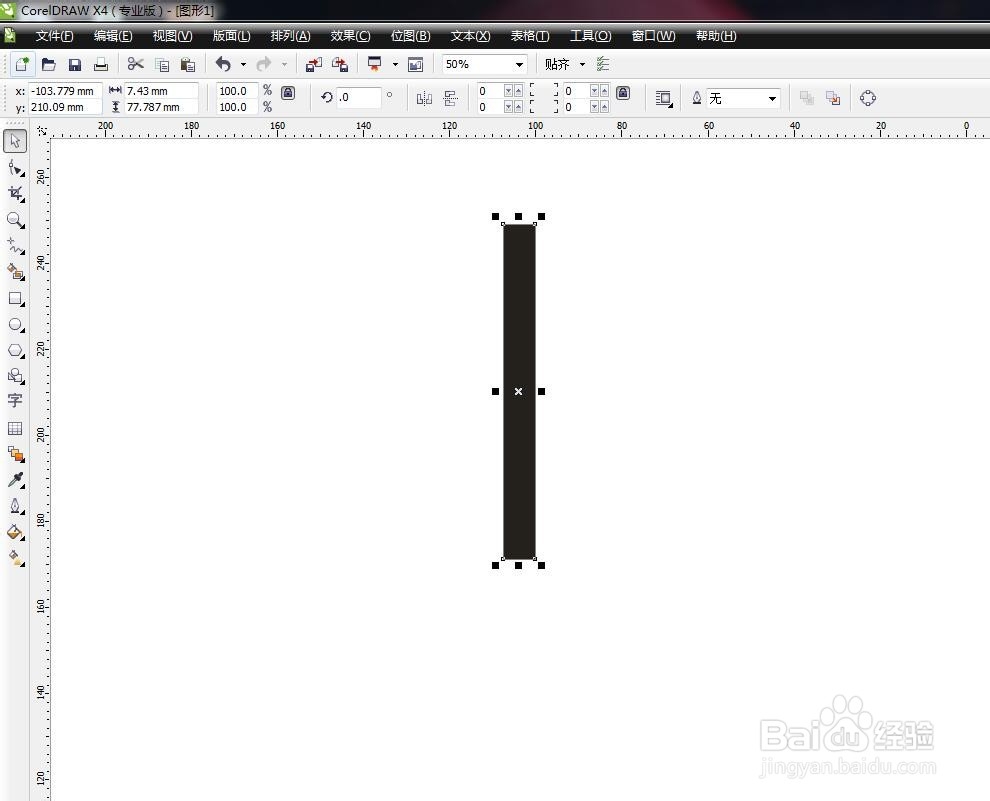Screen dimensions: 990x801
Task: Cut the selected object
Action: [x=136, y=64]
